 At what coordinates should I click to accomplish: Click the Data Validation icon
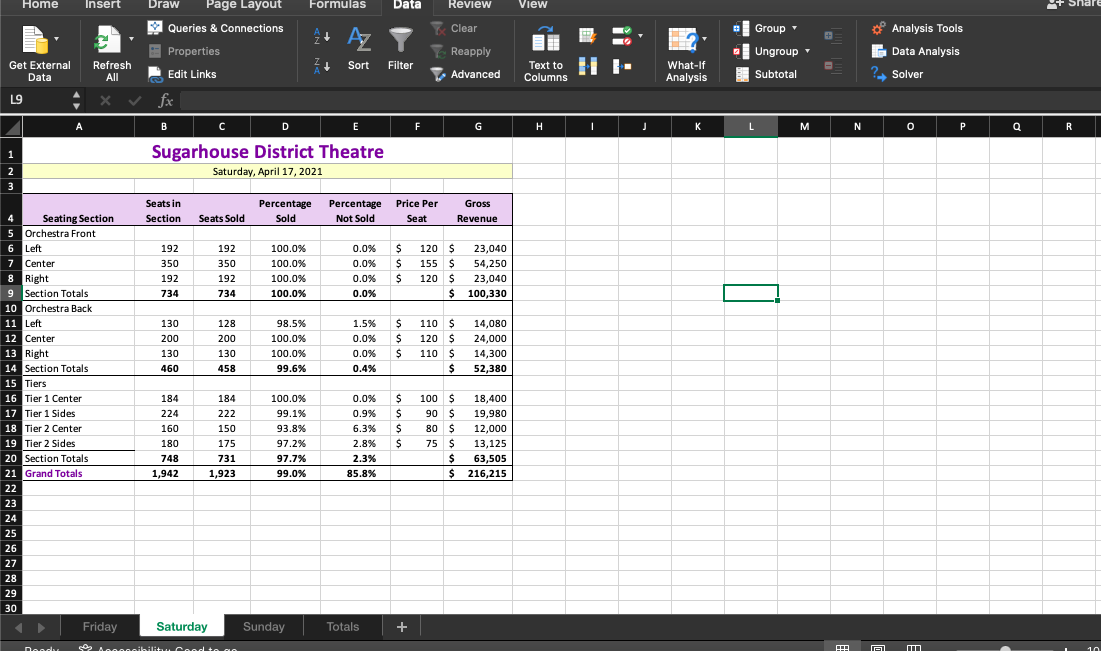pos(621,36)
